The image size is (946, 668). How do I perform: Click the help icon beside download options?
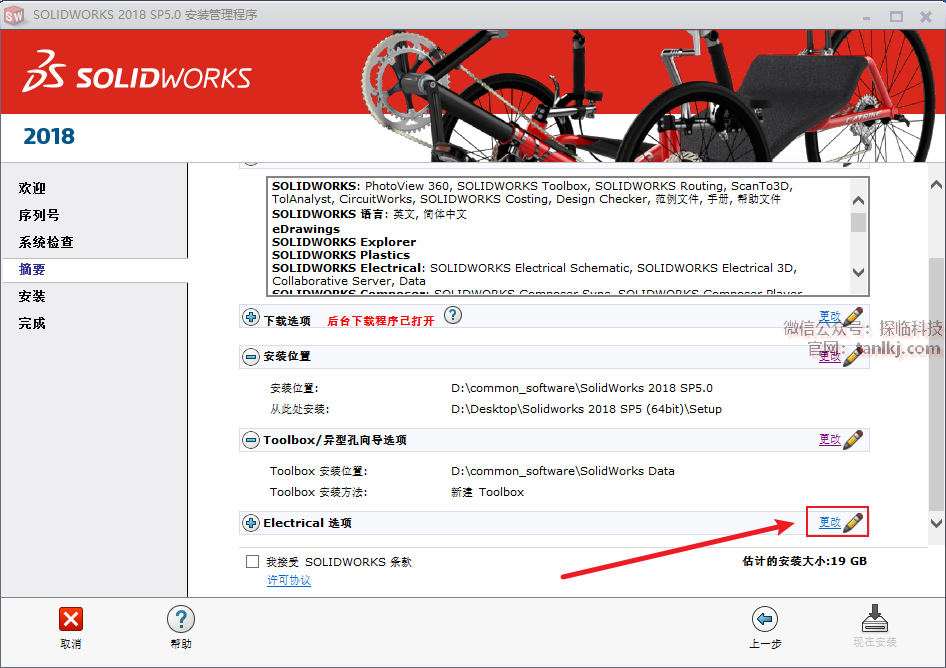point(453,315)
